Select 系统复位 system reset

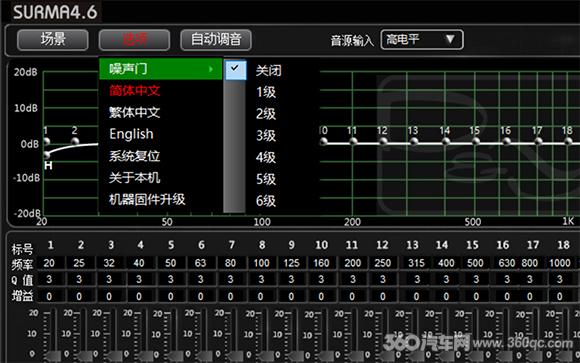(x=135, y=156)
